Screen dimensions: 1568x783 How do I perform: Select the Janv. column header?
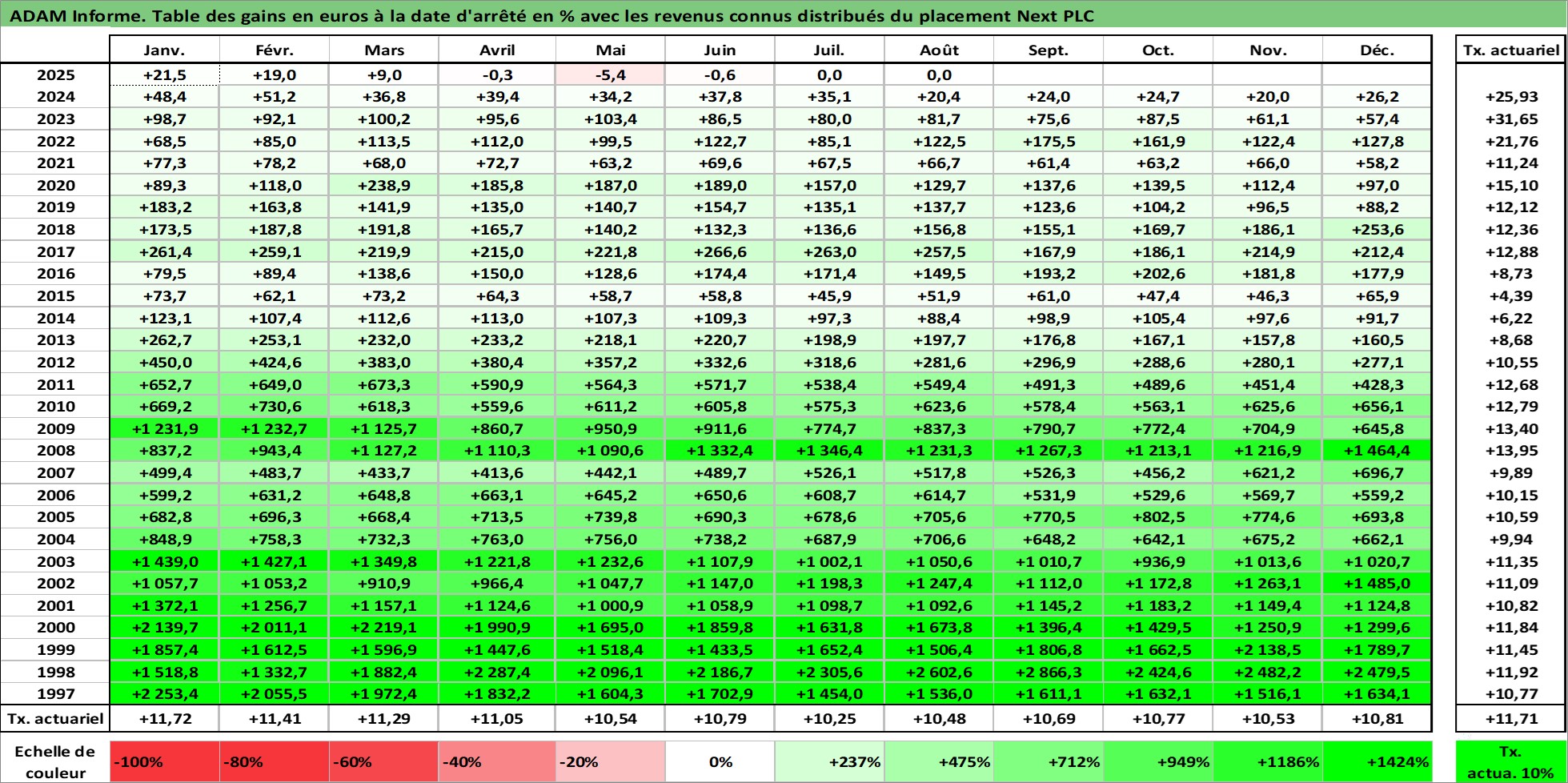pyautogui.click(x=164, y=50)
